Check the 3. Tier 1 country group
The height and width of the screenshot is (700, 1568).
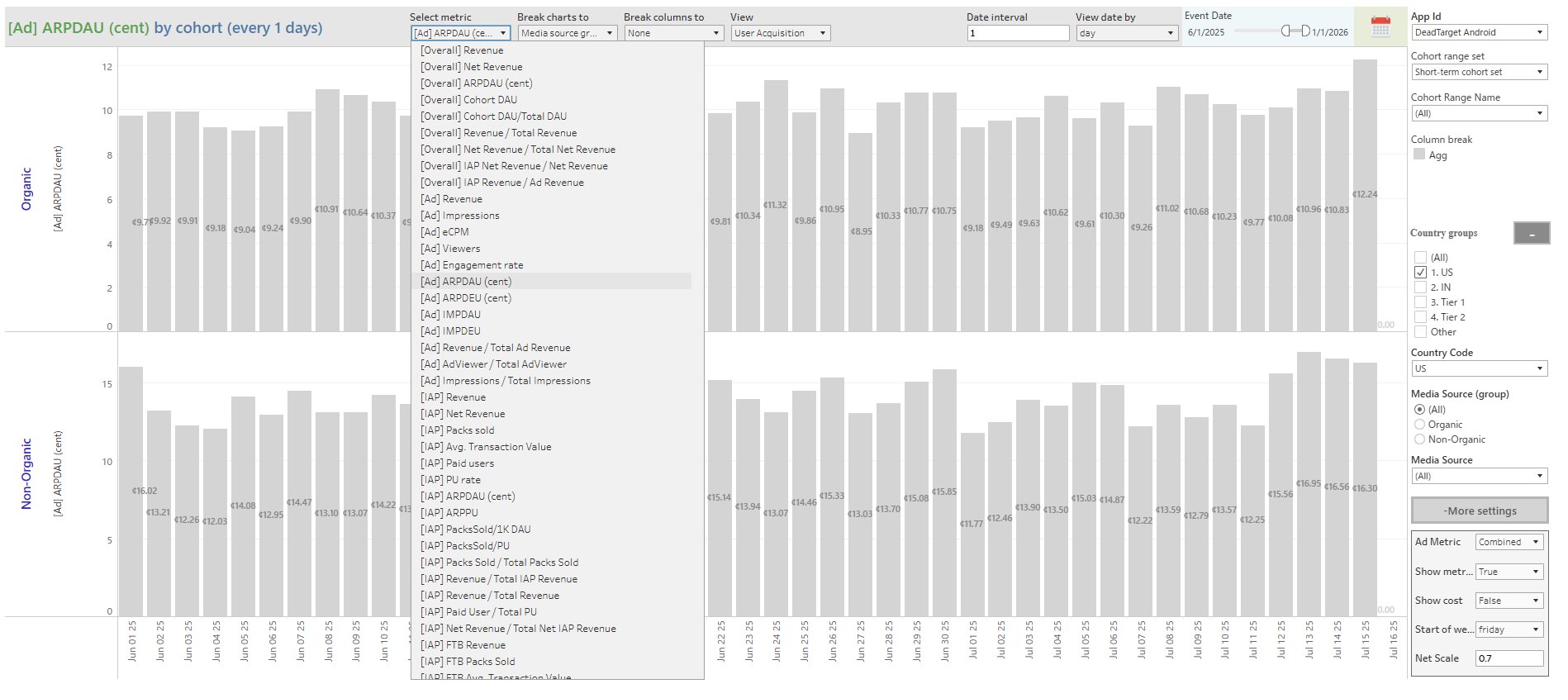(1420, 302)
